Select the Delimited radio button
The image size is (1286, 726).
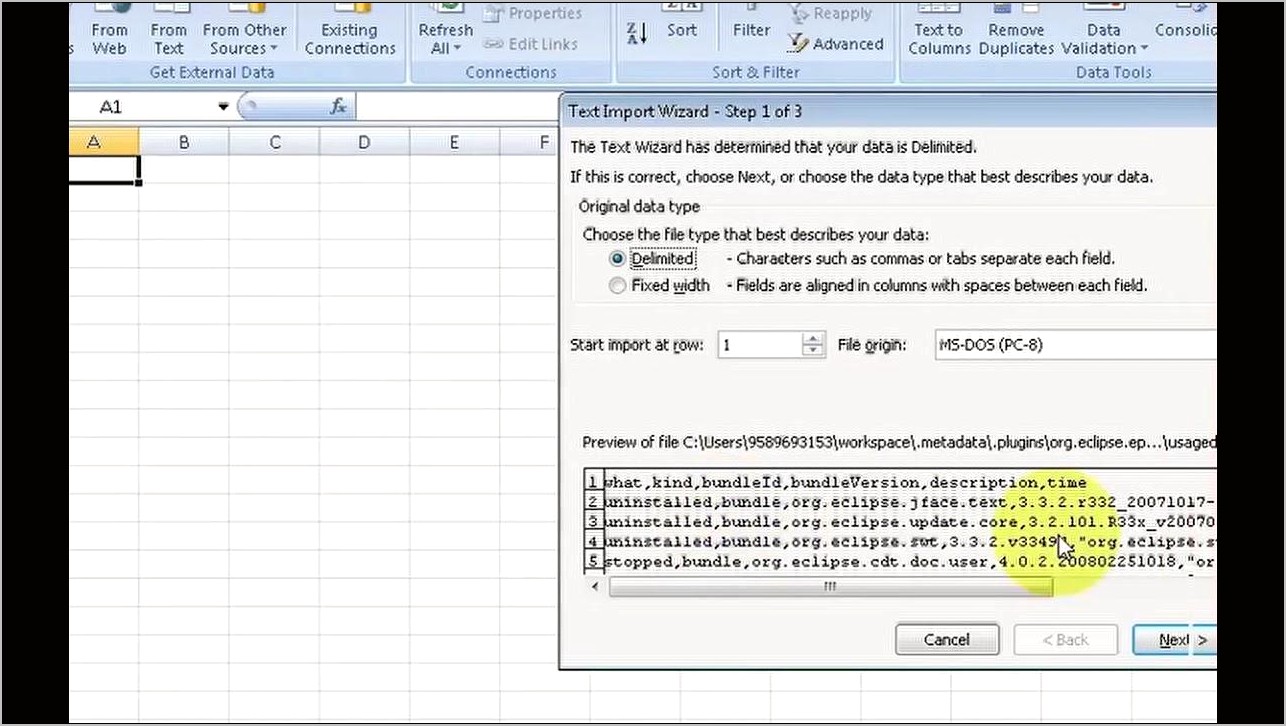(x=617, y=259)
